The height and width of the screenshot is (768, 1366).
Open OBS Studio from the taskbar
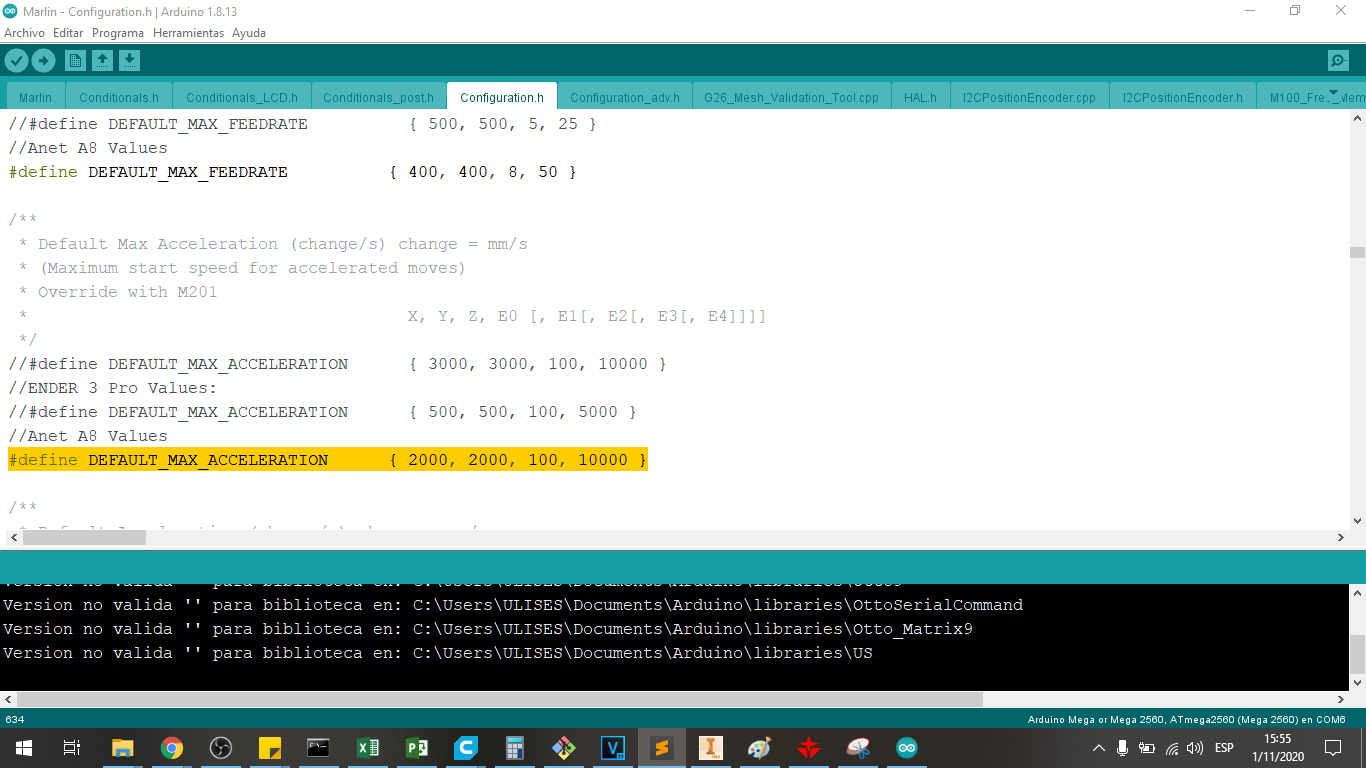pos(221,748)
